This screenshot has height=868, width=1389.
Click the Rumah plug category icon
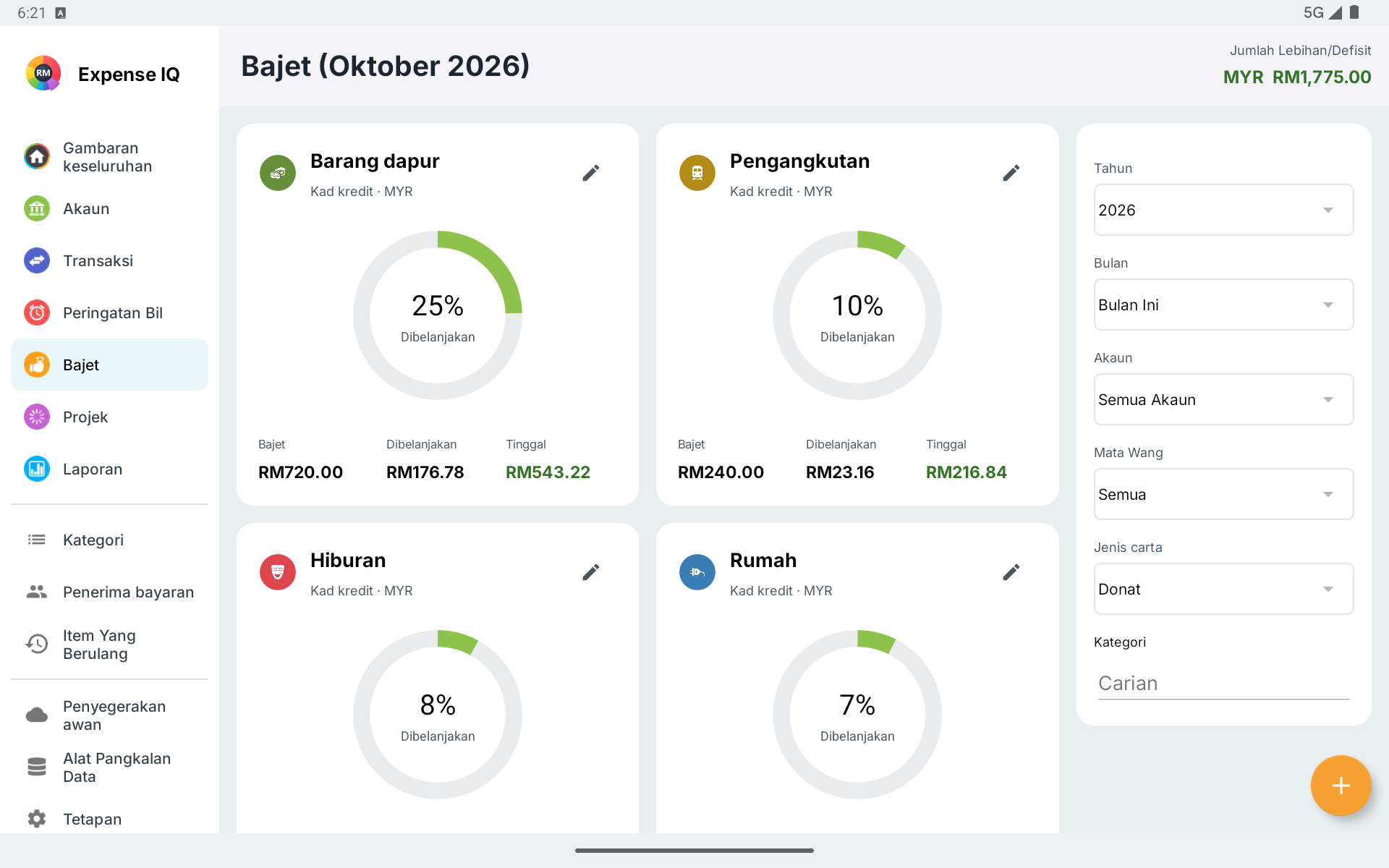pyautogui.click(x=697, y=572)
